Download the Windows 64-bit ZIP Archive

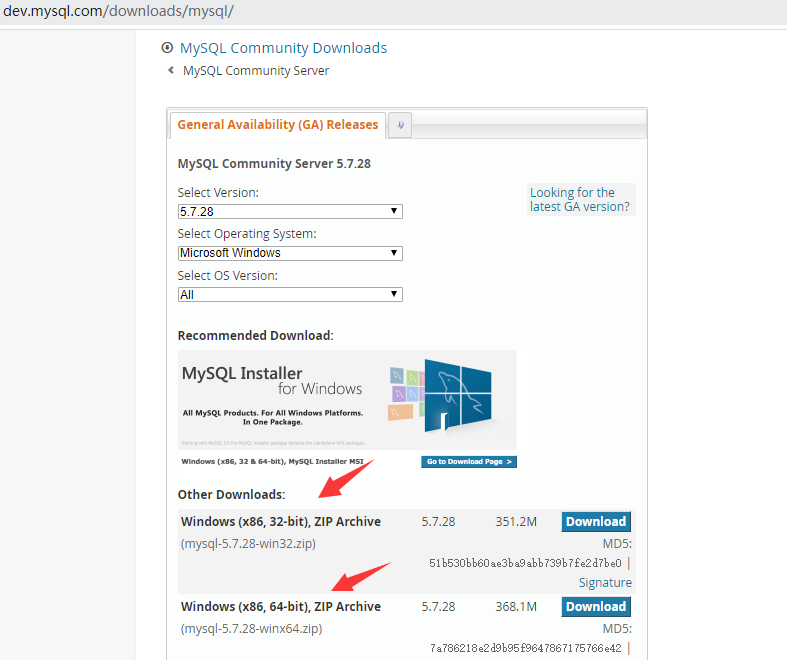(596, 606)
